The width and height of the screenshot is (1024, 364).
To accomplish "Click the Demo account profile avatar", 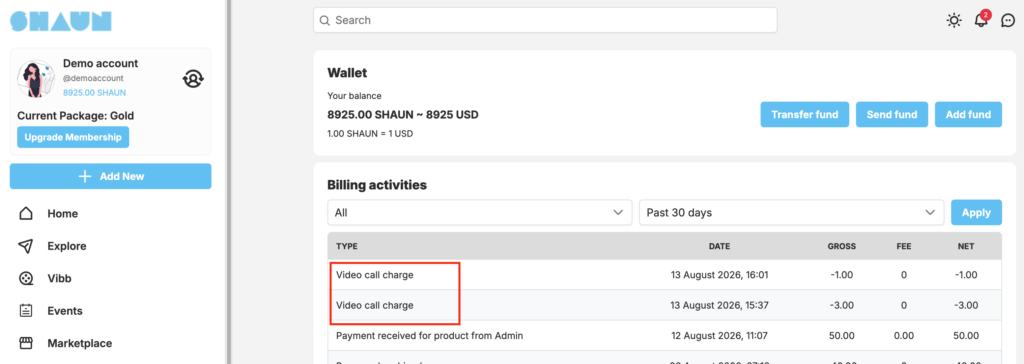I will point(36,79).
